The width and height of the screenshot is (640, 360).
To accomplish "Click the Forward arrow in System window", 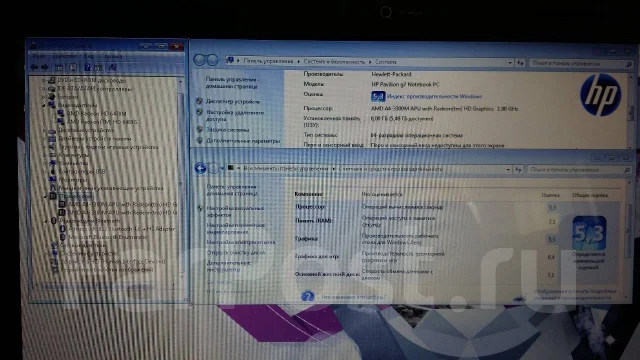I will pyautogui.click(x=212, y=60).
